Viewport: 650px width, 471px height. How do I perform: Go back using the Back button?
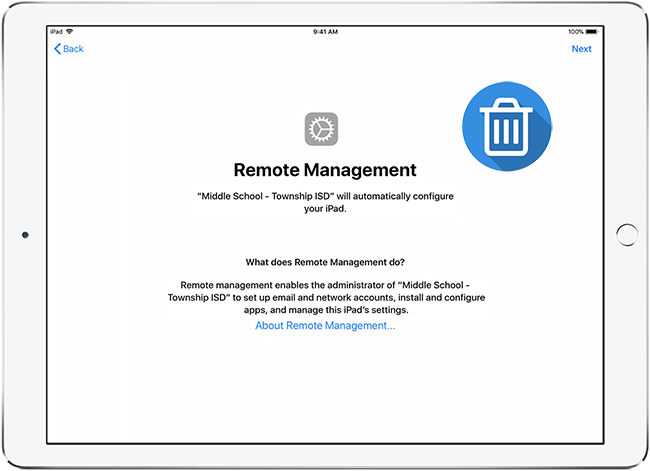(69, 49)
